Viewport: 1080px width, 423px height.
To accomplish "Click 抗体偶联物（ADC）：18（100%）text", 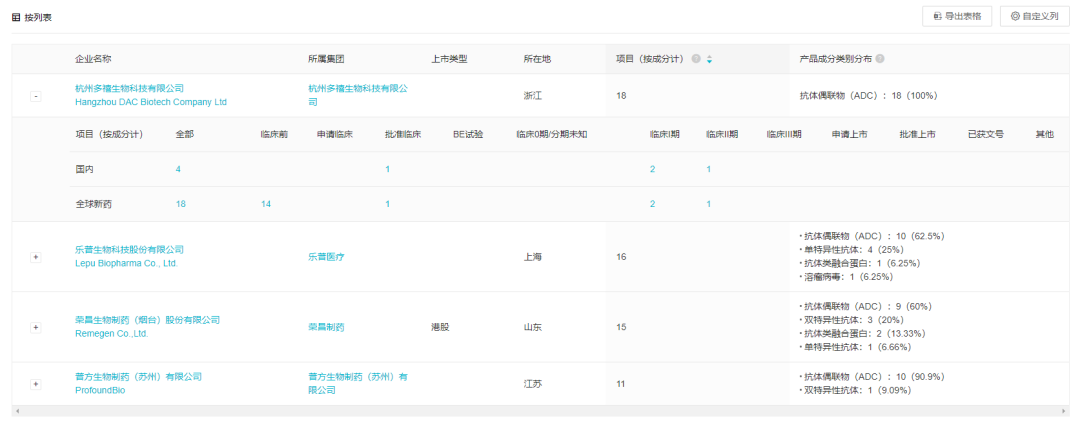I will tap(868, 96).
